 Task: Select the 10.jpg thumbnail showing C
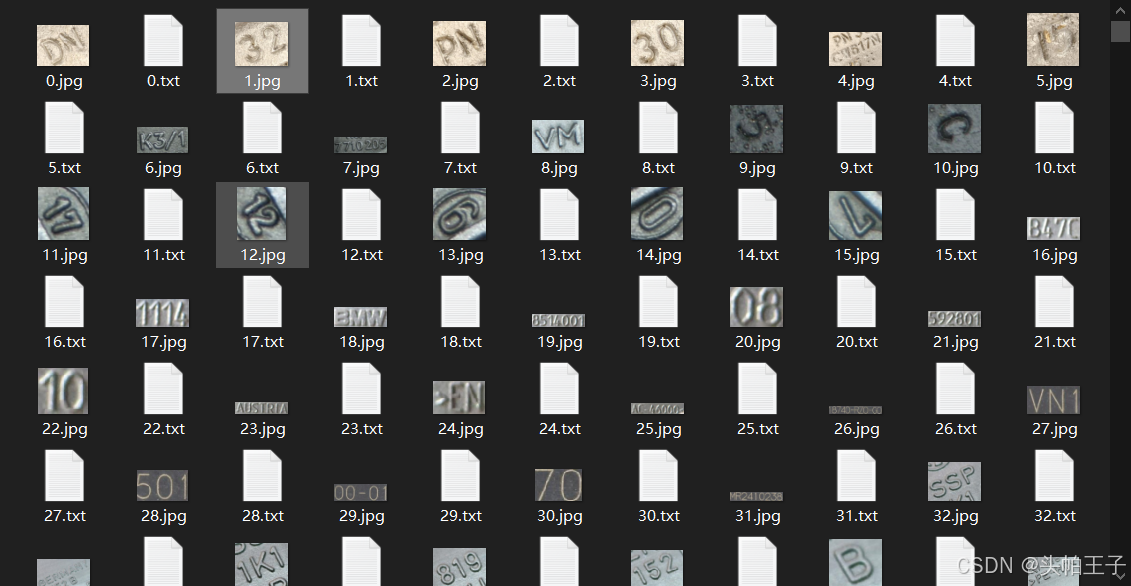click(x=954, y=128)
